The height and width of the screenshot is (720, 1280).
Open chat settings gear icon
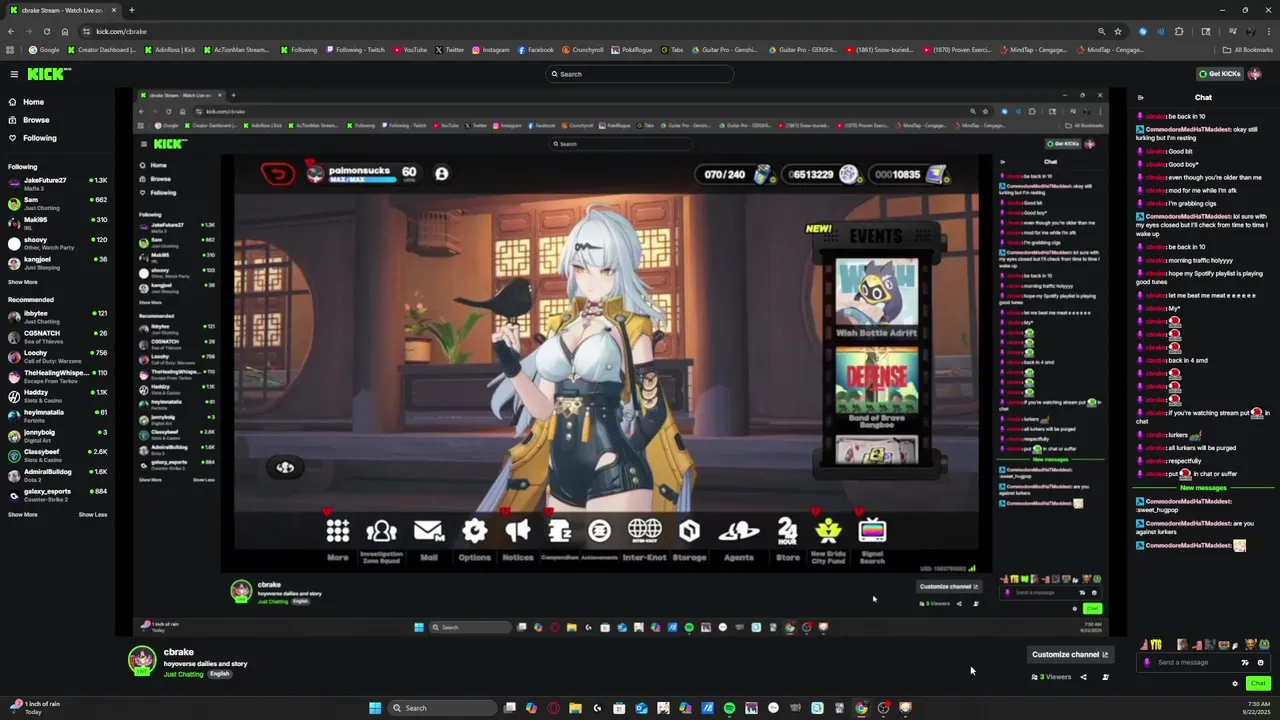click(1235, 684)
